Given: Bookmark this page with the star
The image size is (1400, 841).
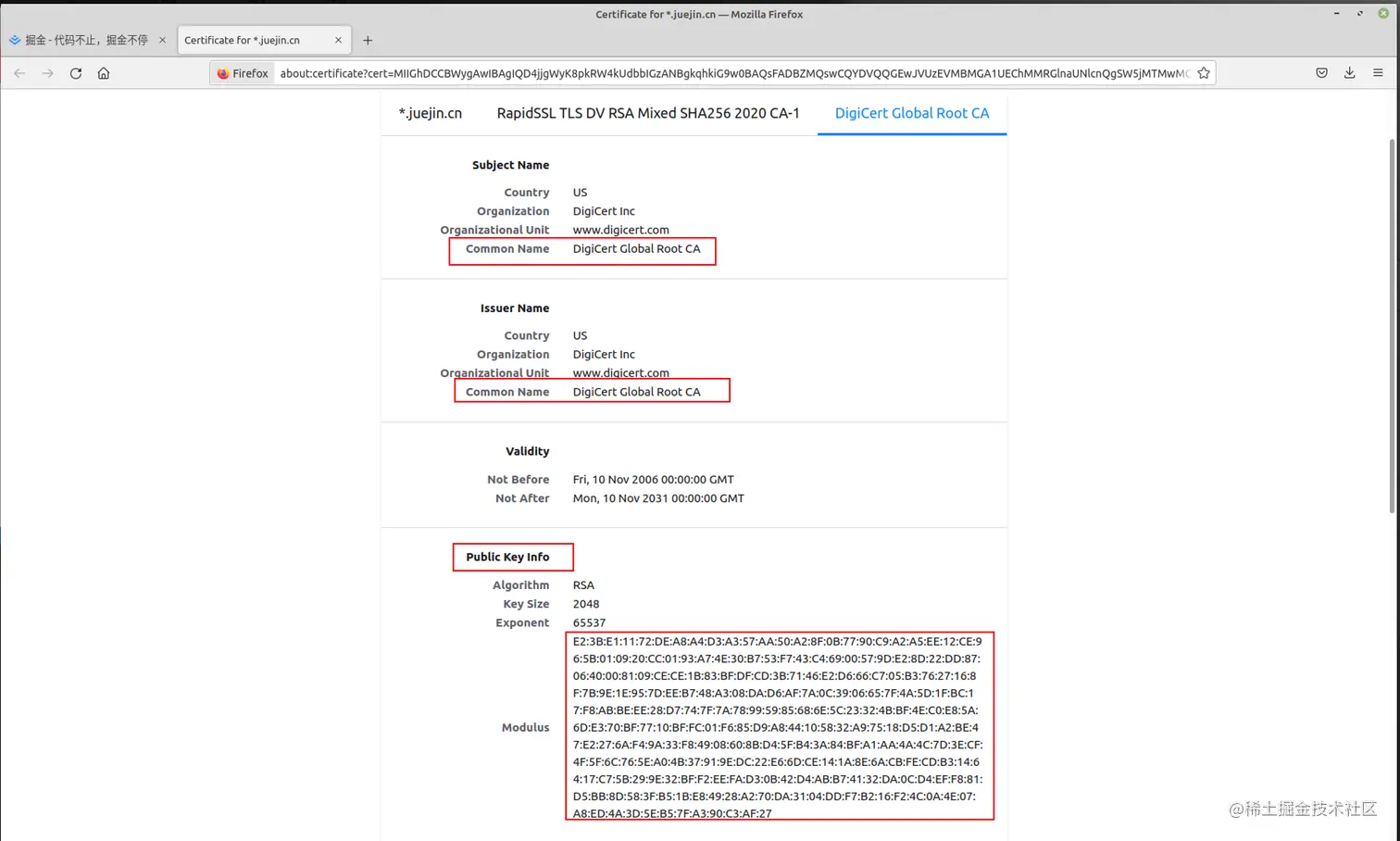Looking at the screenshot, I should point(1203,73).
